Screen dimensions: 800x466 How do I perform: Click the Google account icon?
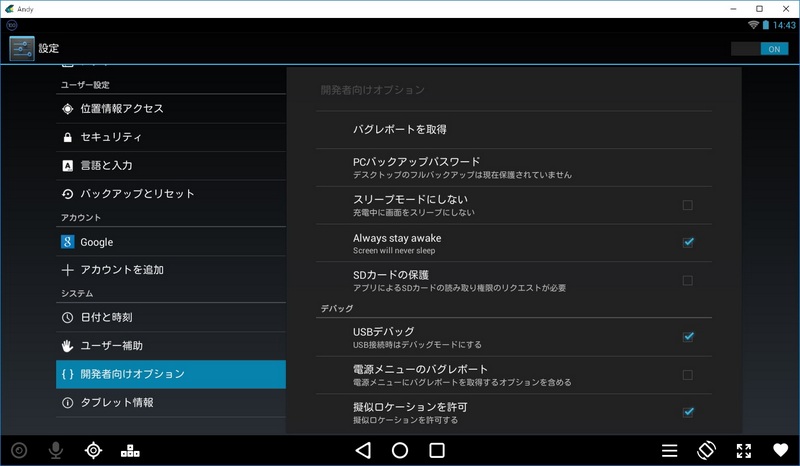(x=67, y=242)
